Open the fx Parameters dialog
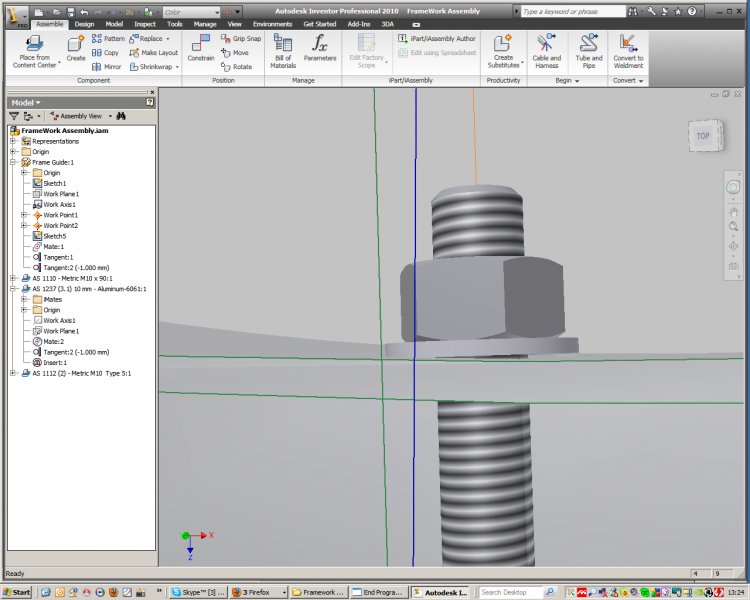Screen dimensions: 750x600 (320, 48)
